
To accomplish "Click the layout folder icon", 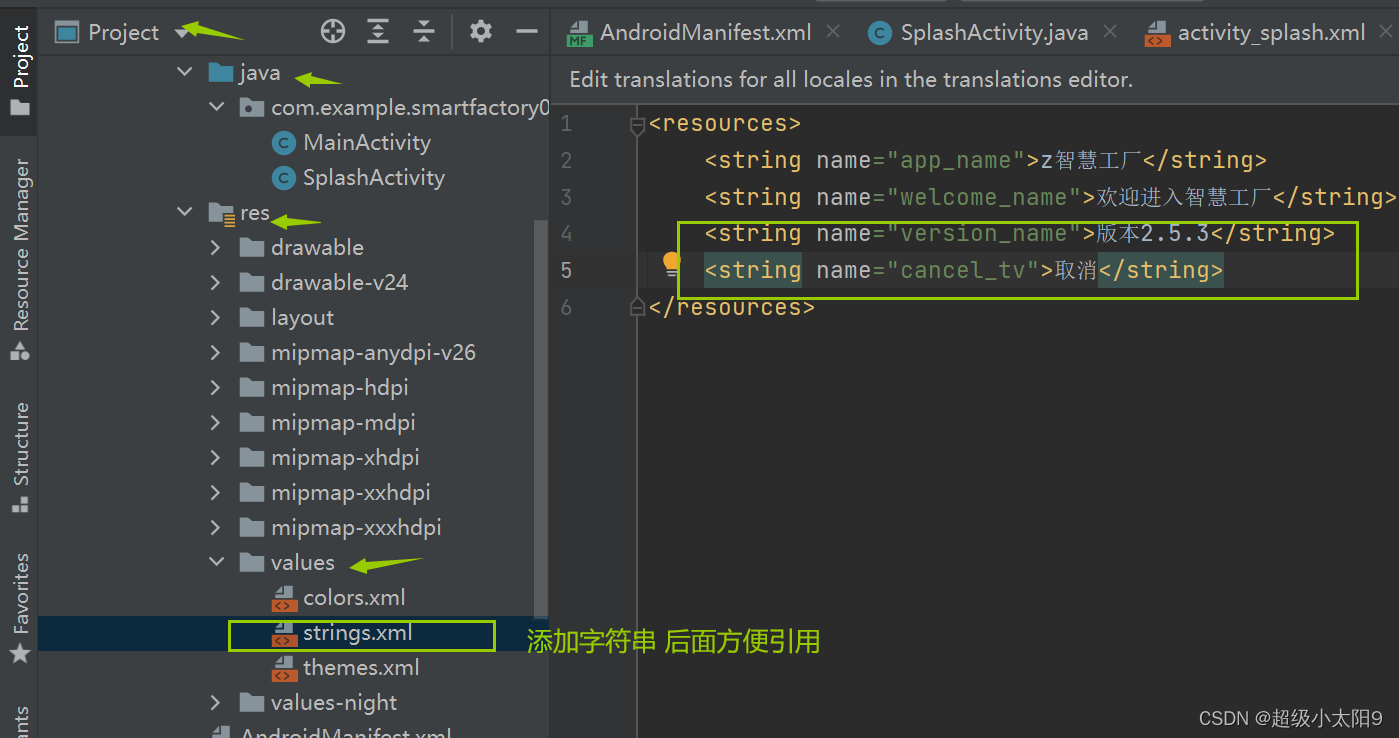I will tap(253, 317).
